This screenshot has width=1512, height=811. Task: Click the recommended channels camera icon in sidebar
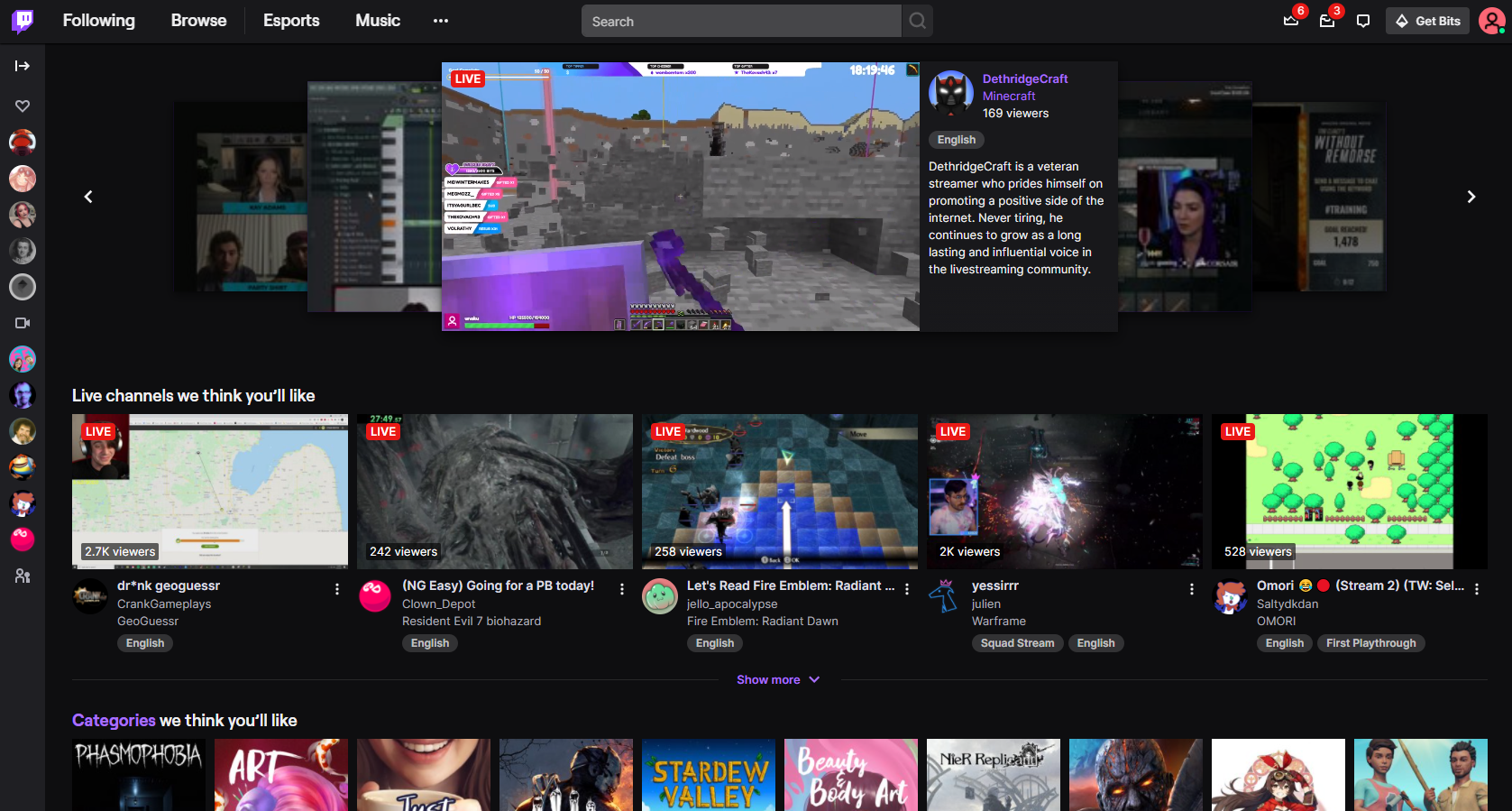coord(23,323)
